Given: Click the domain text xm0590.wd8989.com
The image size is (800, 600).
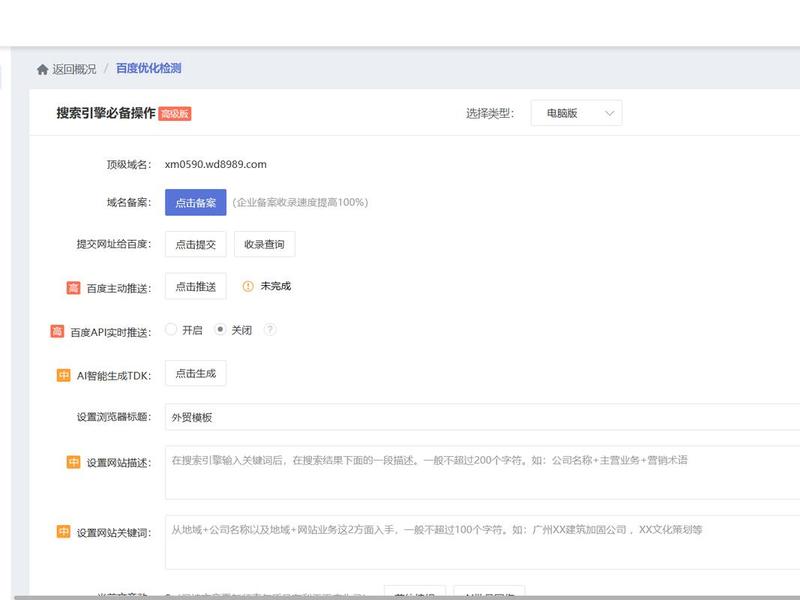Looking at the screenshot, I should 216,164.
